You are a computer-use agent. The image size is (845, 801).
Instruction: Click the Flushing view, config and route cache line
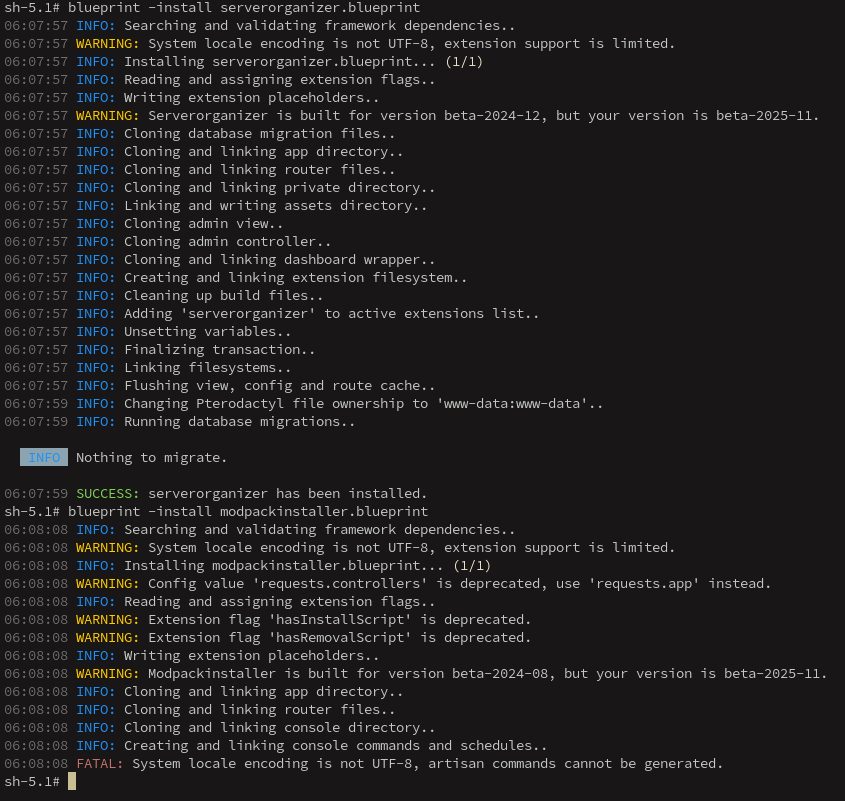(x=270, y=385)
